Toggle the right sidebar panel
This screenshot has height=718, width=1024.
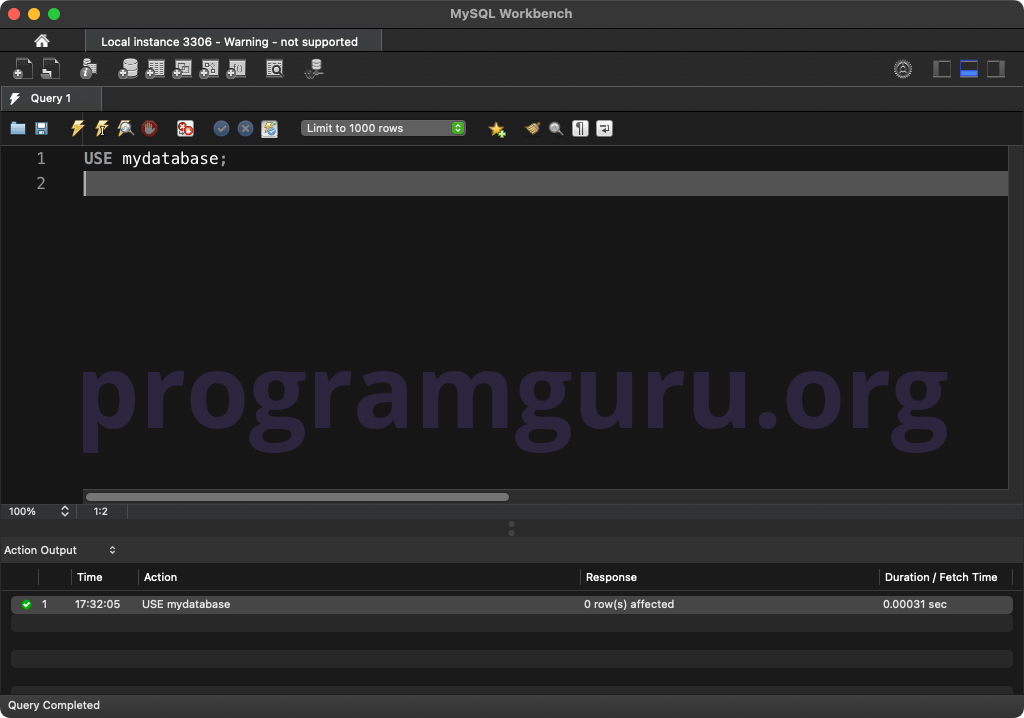[995, 69]
